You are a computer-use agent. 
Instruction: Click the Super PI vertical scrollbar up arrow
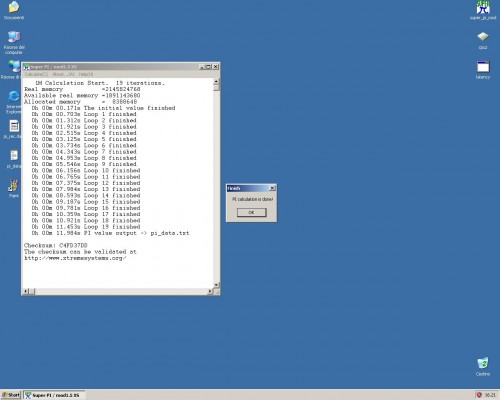point(216,81)
